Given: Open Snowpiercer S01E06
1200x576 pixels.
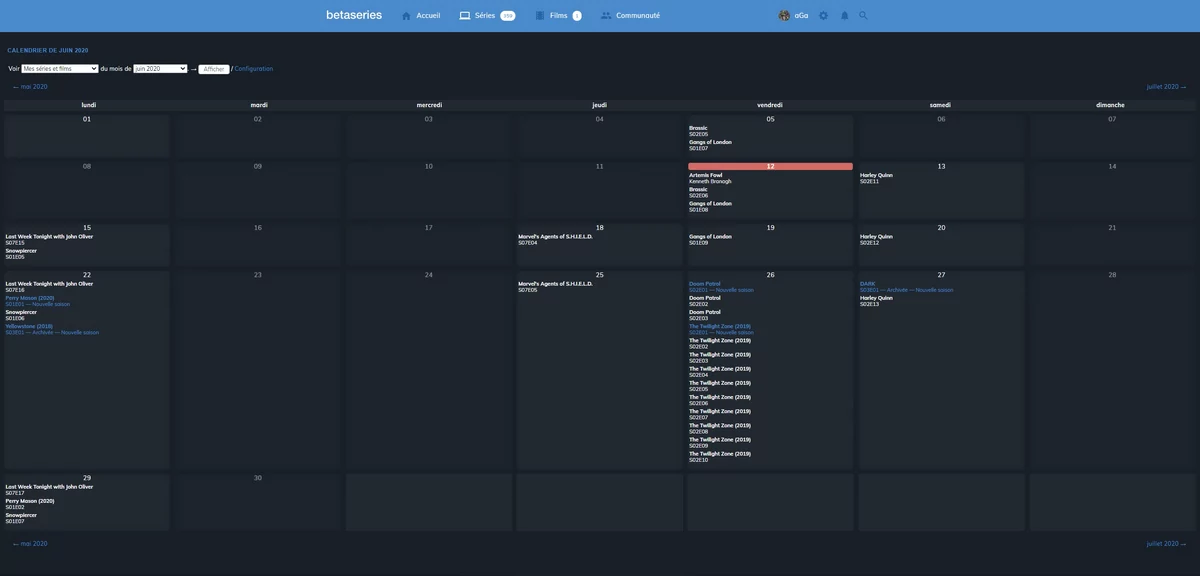Looking at the screenshot, I should [21, 315].
